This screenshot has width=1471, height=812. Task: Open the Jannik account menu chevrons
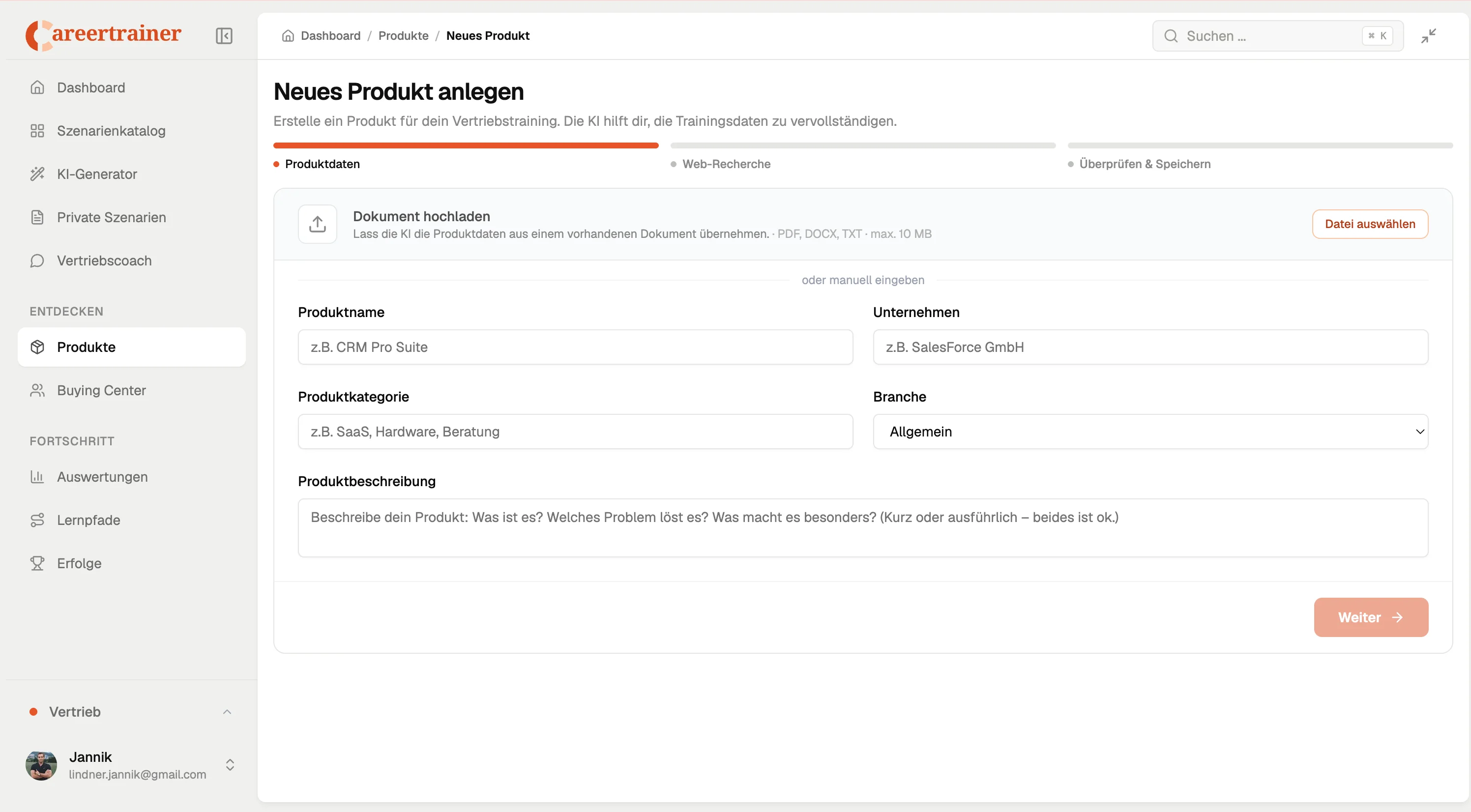230,765
